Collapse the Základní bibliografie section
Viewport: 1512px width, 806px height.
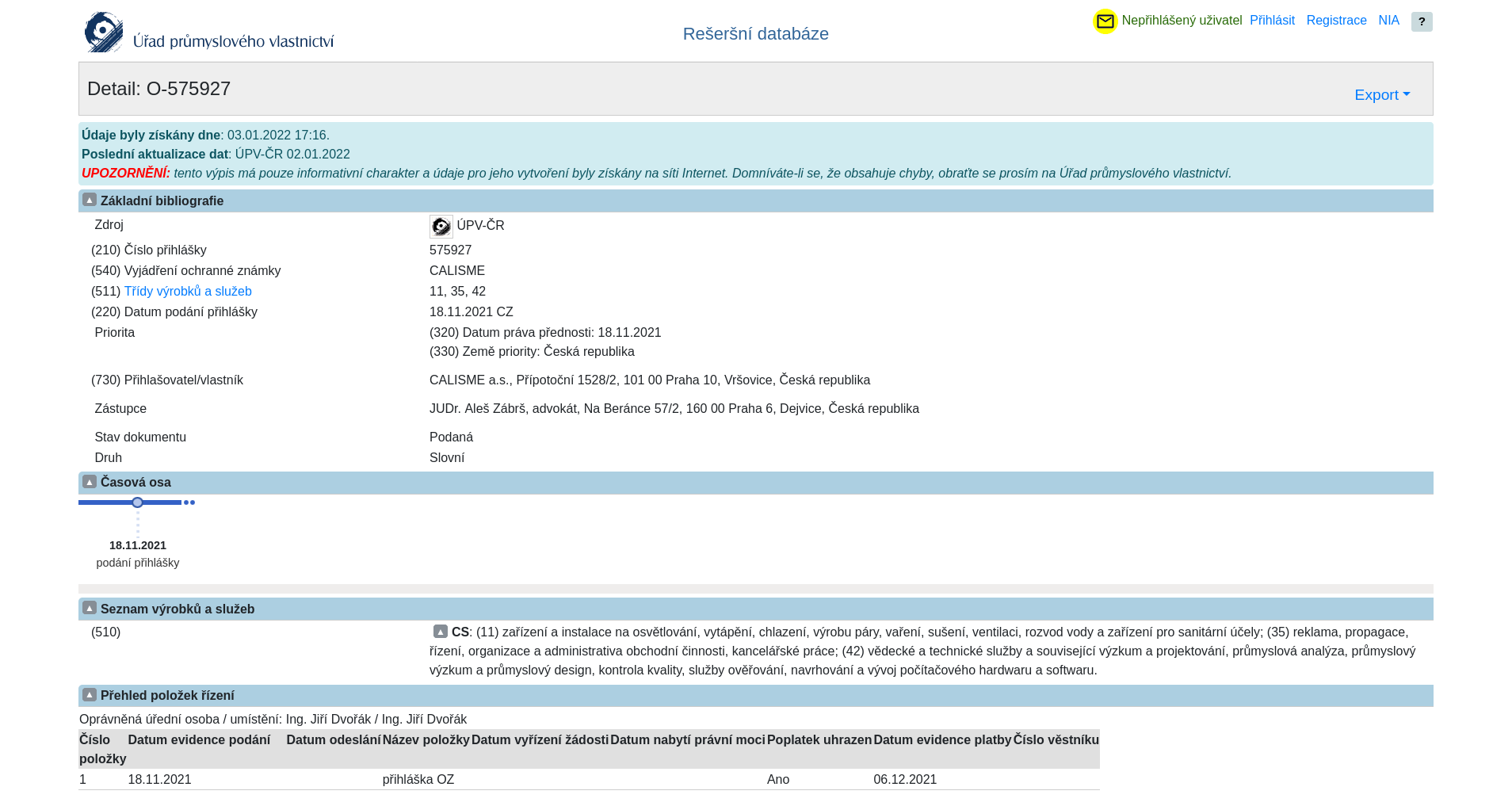90,201
